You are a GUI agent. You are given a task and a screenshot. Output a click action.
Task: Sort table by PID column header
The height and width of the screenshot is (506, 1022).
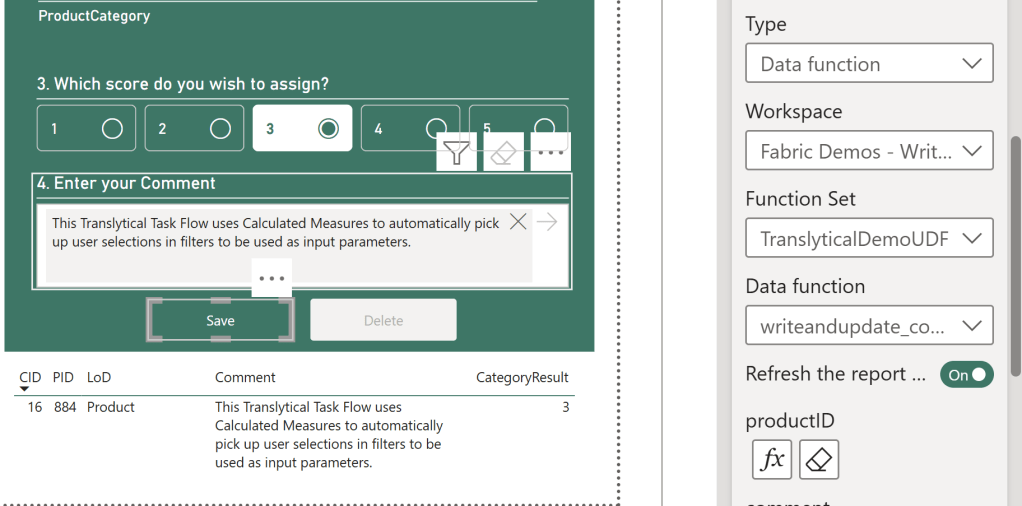point(63,378)
